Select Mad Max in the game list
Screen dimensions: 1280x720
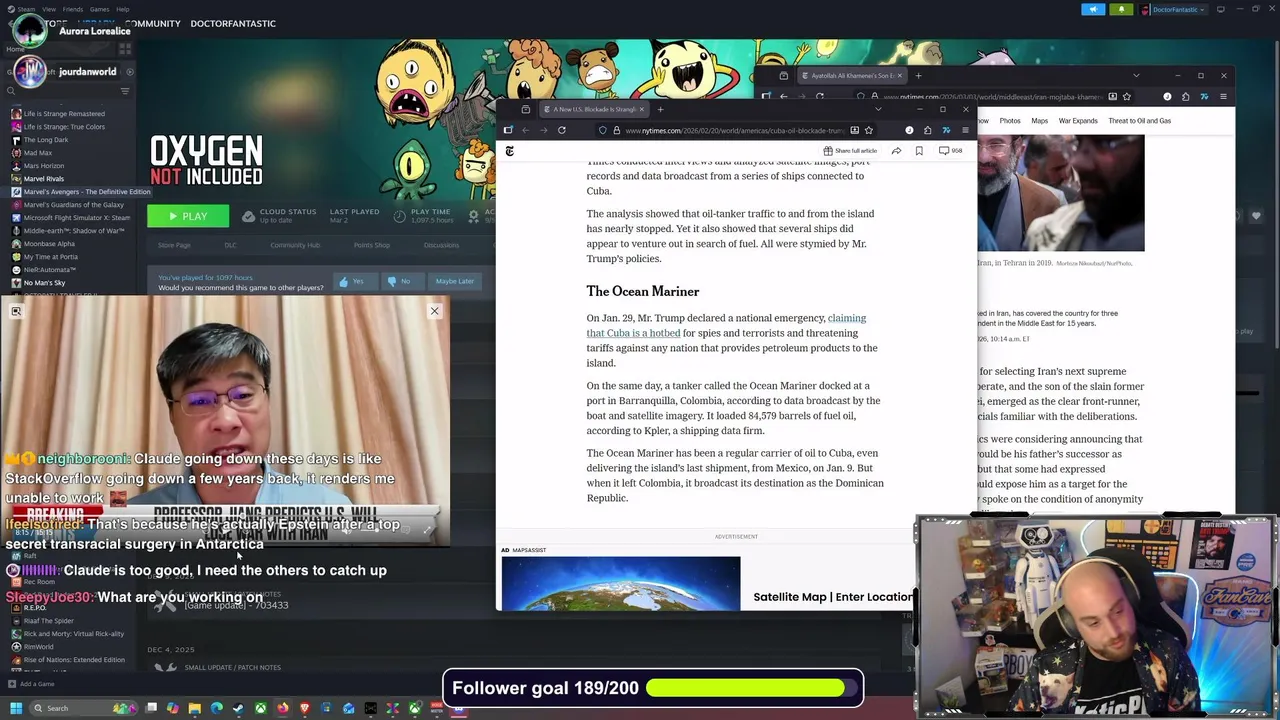point(38,153)
